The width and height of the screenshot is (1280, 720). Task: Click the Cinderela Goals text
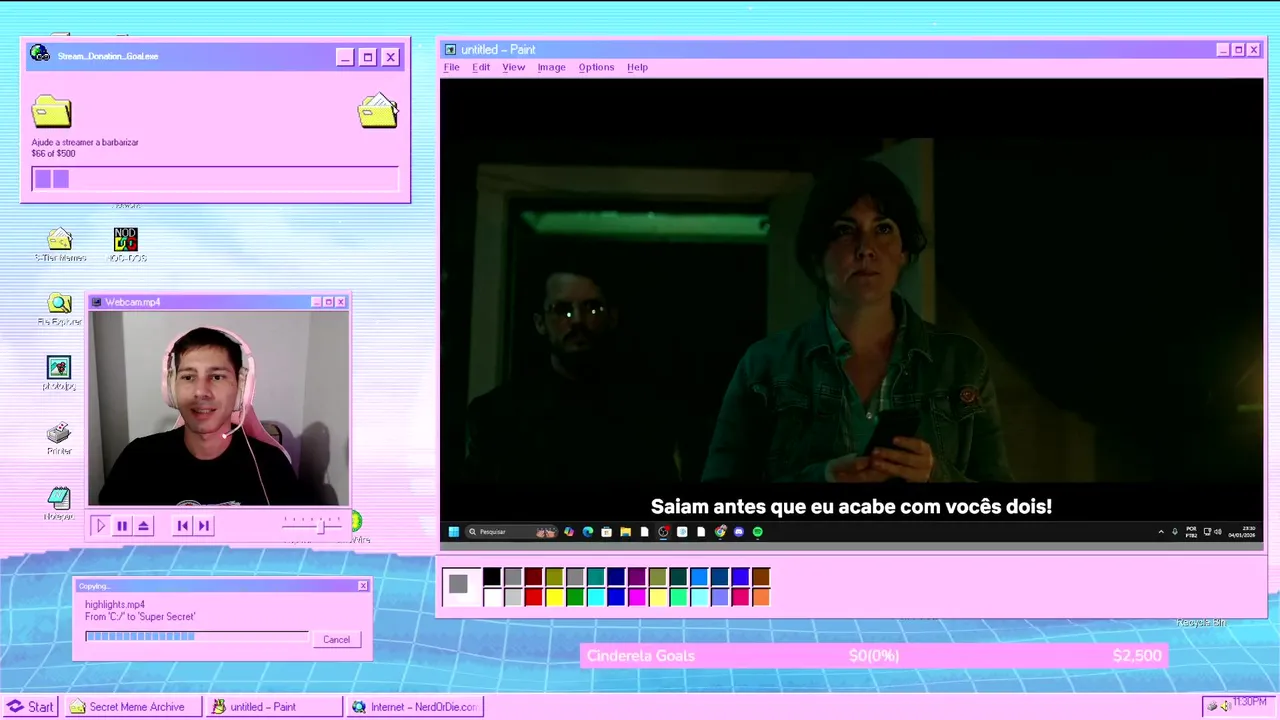tap(641, 656)
